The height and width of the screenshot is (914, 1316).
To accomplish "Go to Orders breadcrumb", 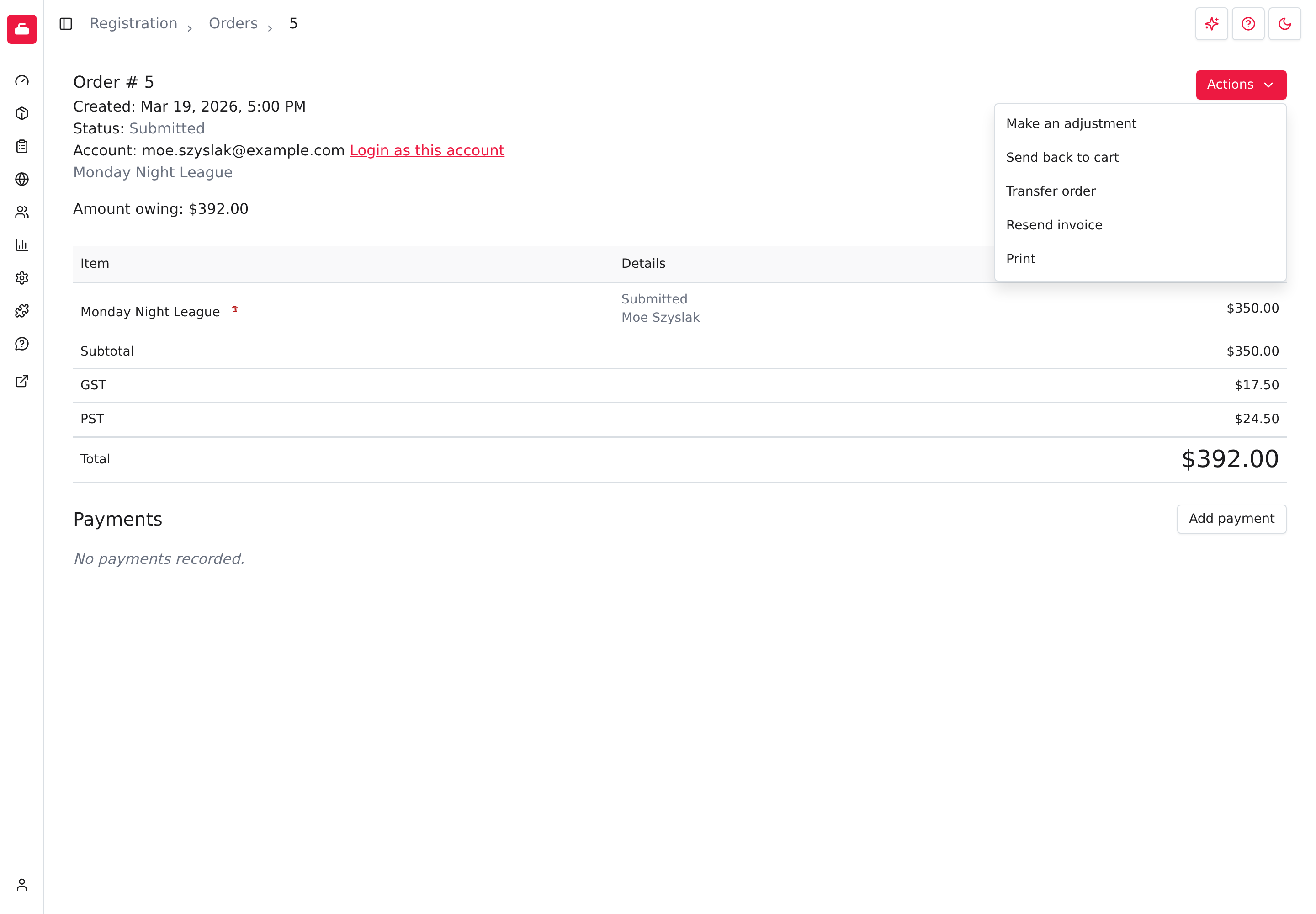I will point(233,23).
